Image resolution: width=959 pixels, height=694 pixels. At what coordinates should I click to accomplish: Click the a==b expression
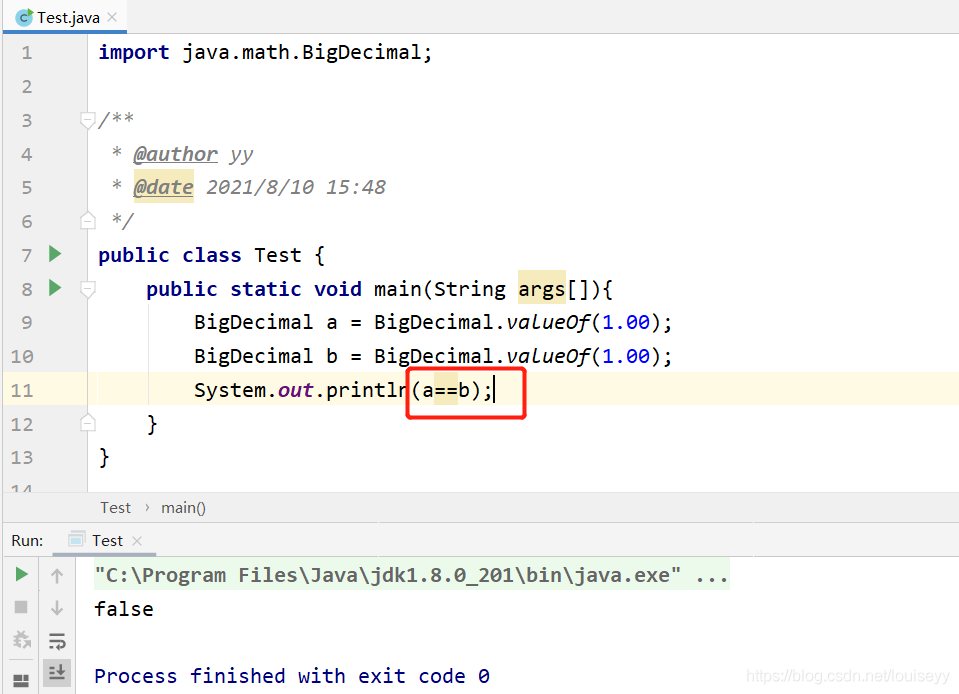tap(446, 389)
